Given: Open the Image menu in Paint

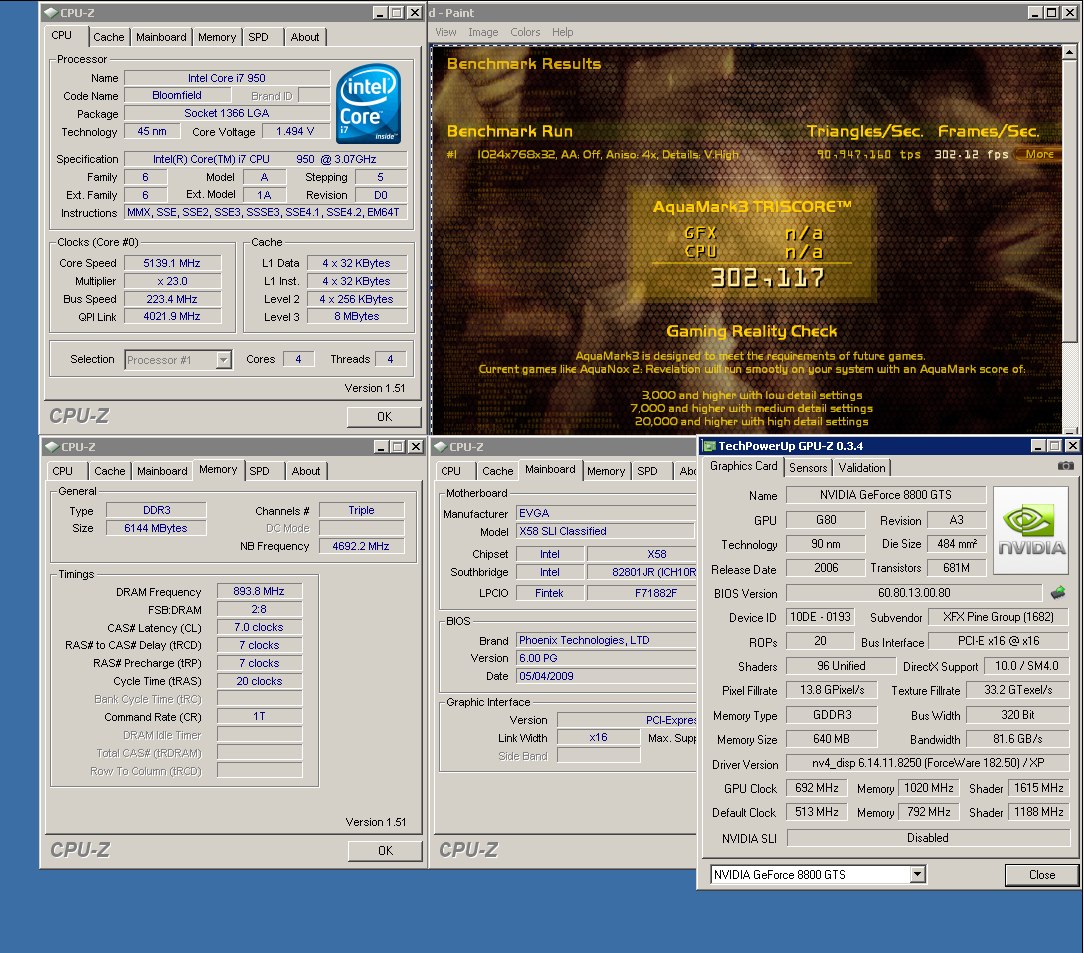Looking at the screenshot, I should point(483,32).
